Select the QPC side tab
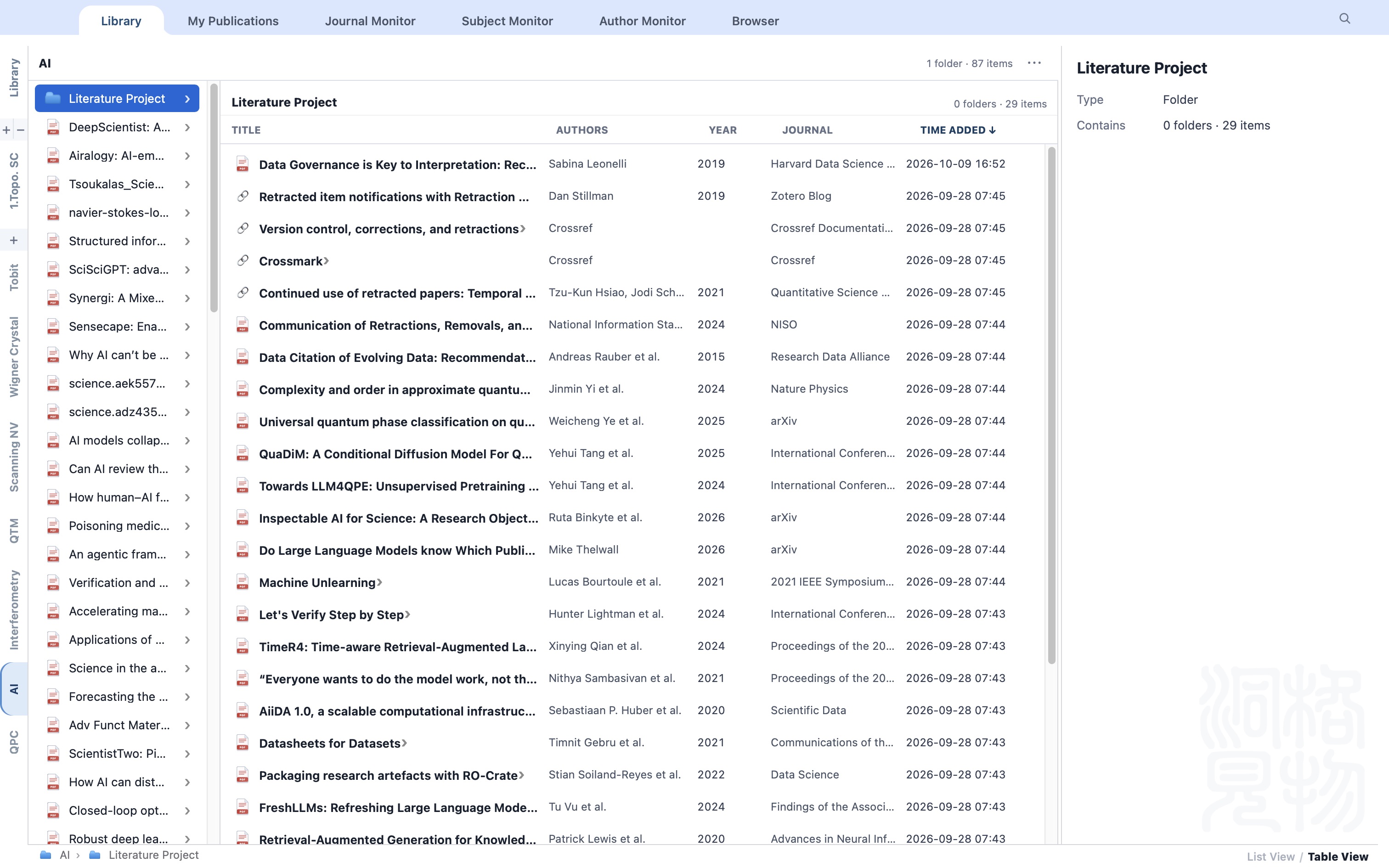 [x=14, y=742]
